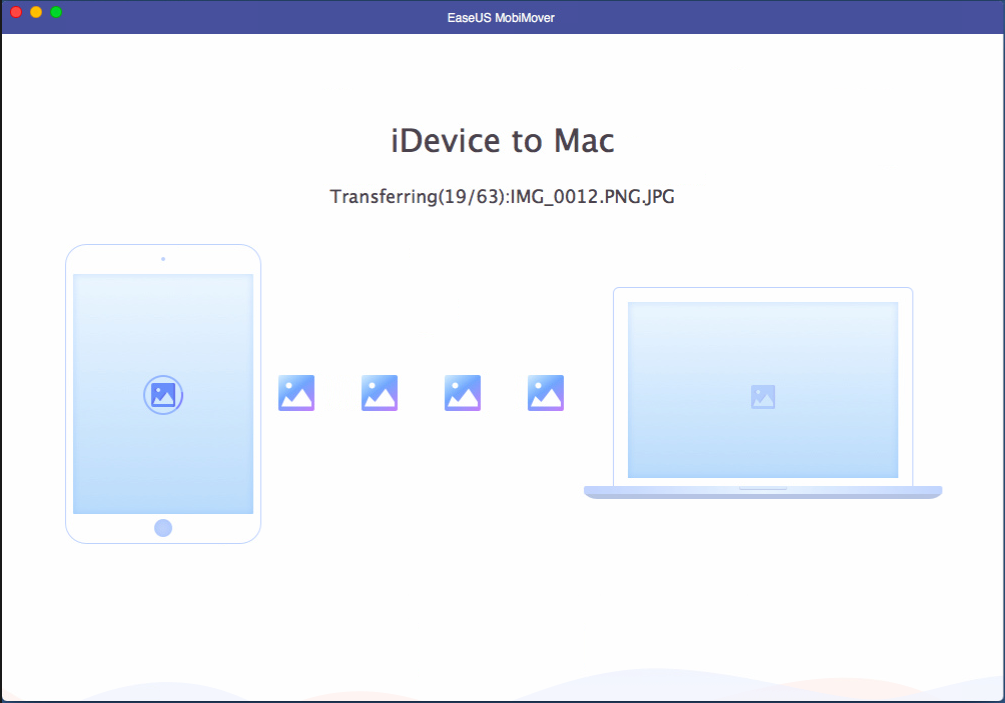Screen dimensions: 1005x703
Task: Minimize the window with the yellow button
Action: pos(36,12)
